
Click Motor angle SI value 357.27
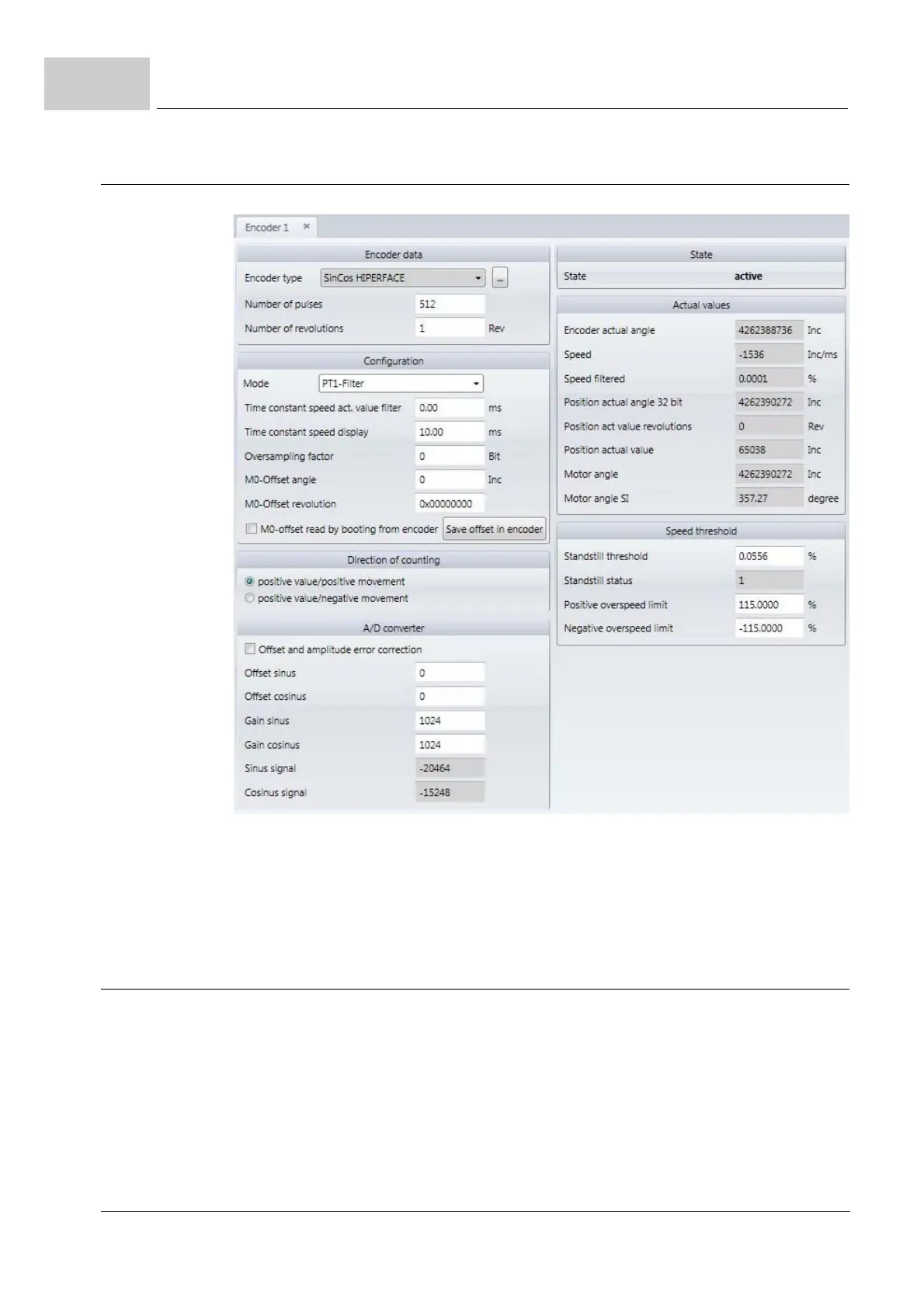(769, 498)
